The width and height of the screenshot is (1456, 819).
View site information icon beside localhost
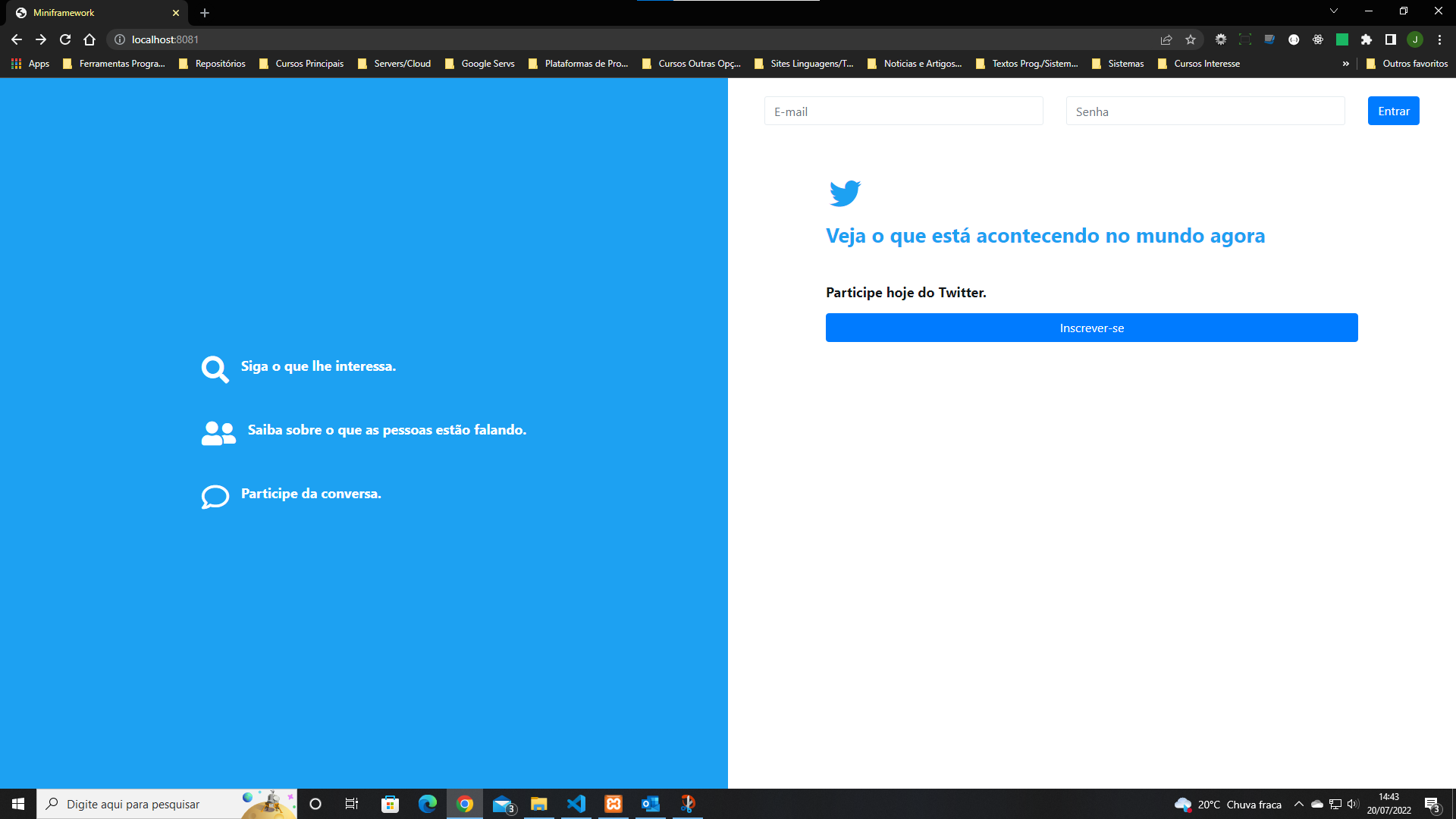(x=119, y=39)
